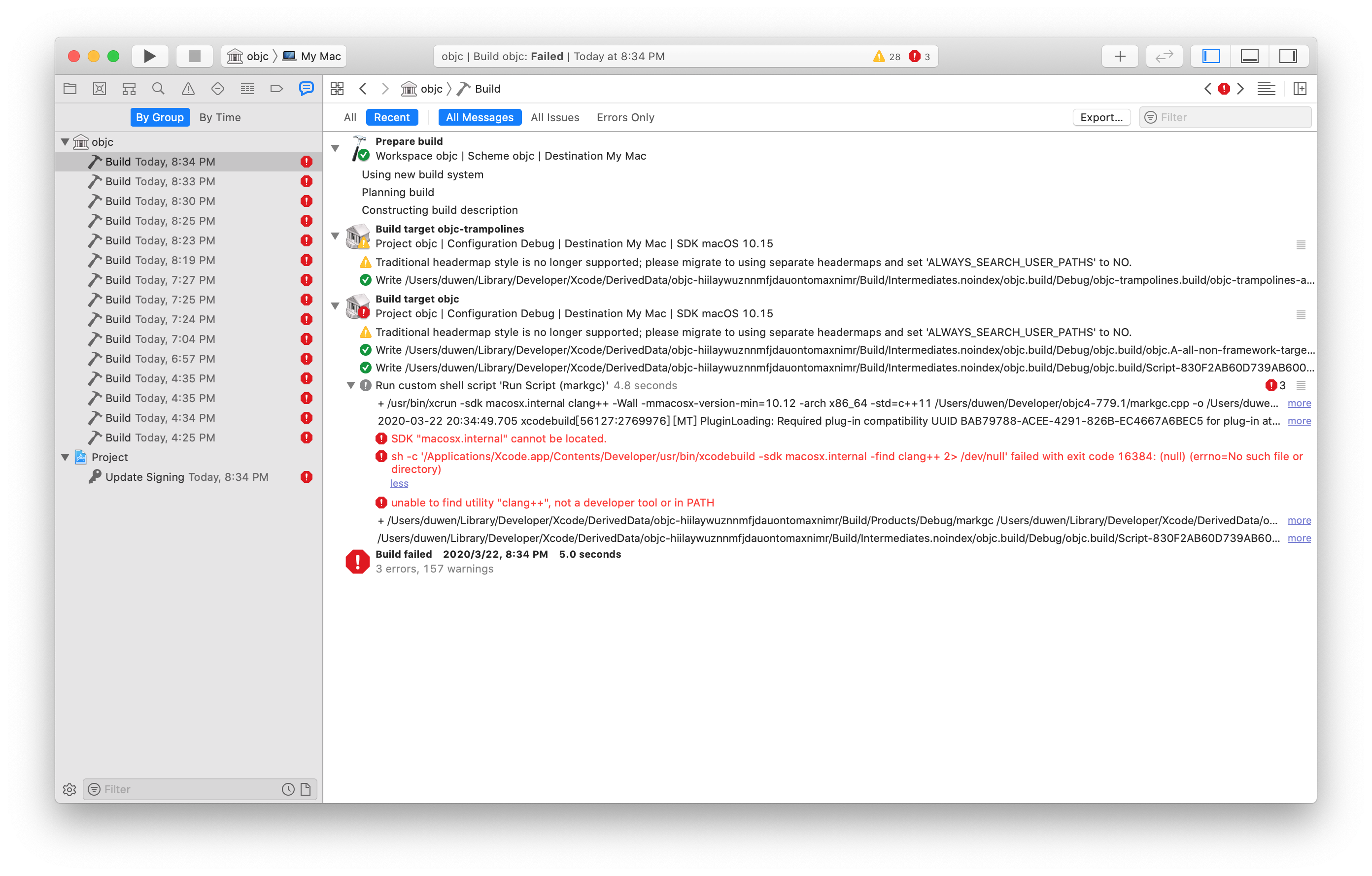Image resolution: width=1372 pixels, height=876 pixels.
Task: Collapse the objc group in navigator
Action: tap(65, 142)
